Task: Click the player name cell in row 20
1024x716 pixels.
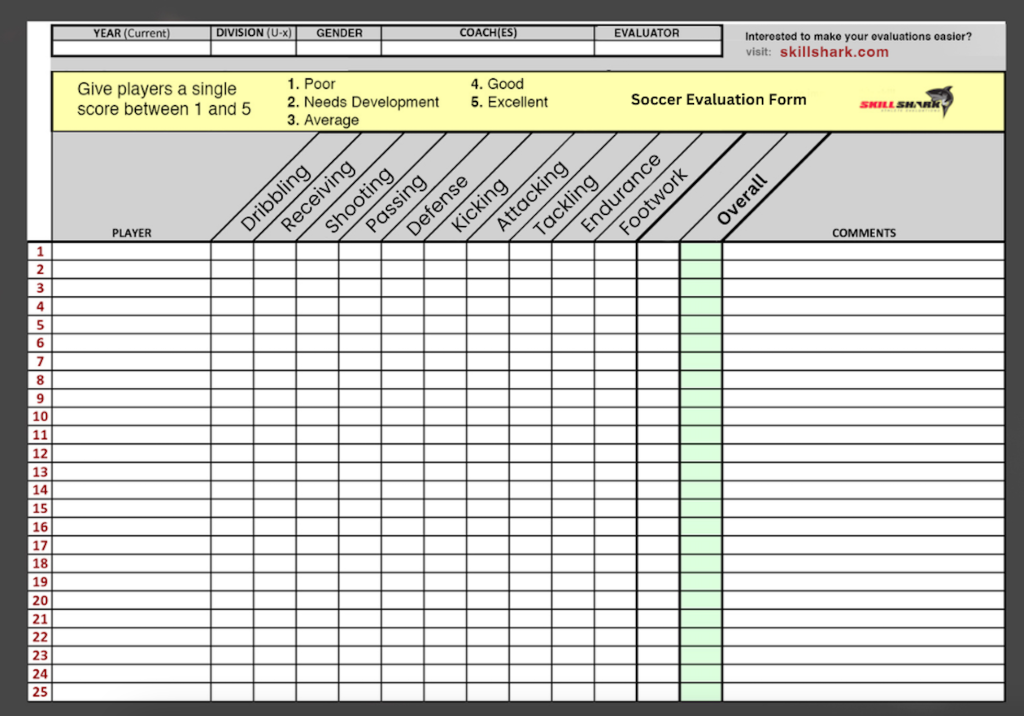Action: point(131,600)
